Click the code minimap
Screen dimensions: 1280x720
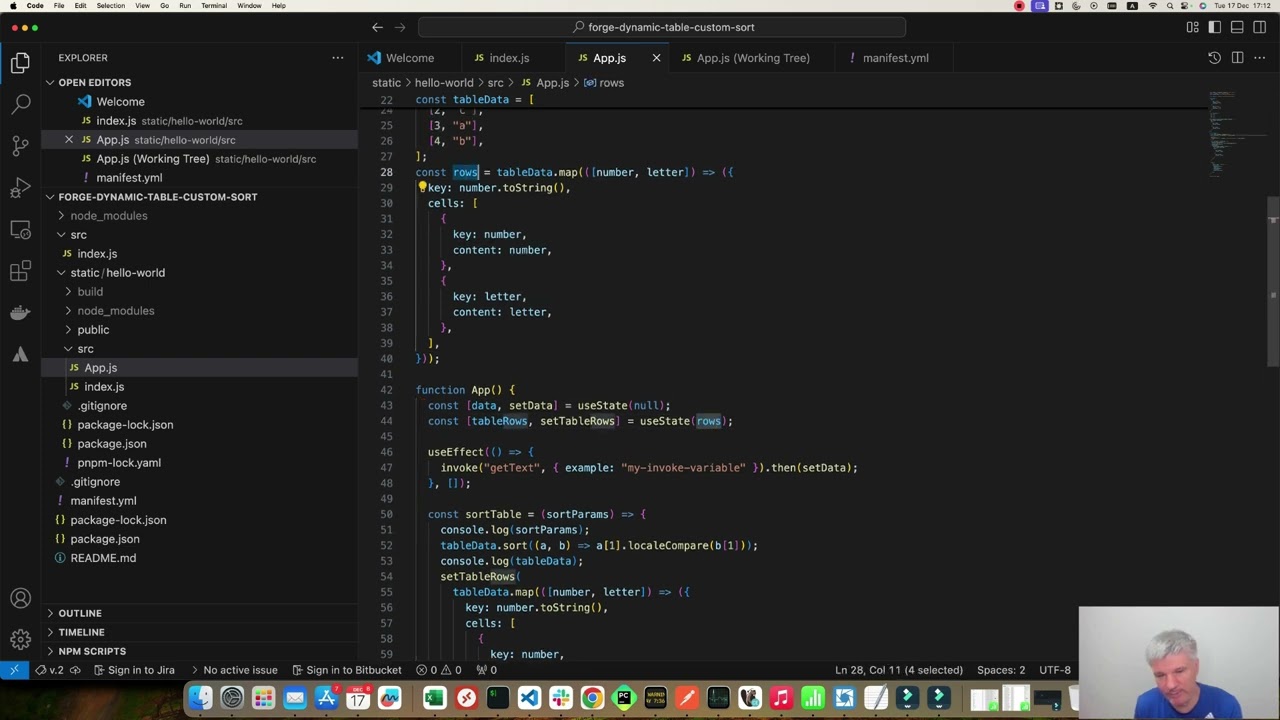point(1222,135)
